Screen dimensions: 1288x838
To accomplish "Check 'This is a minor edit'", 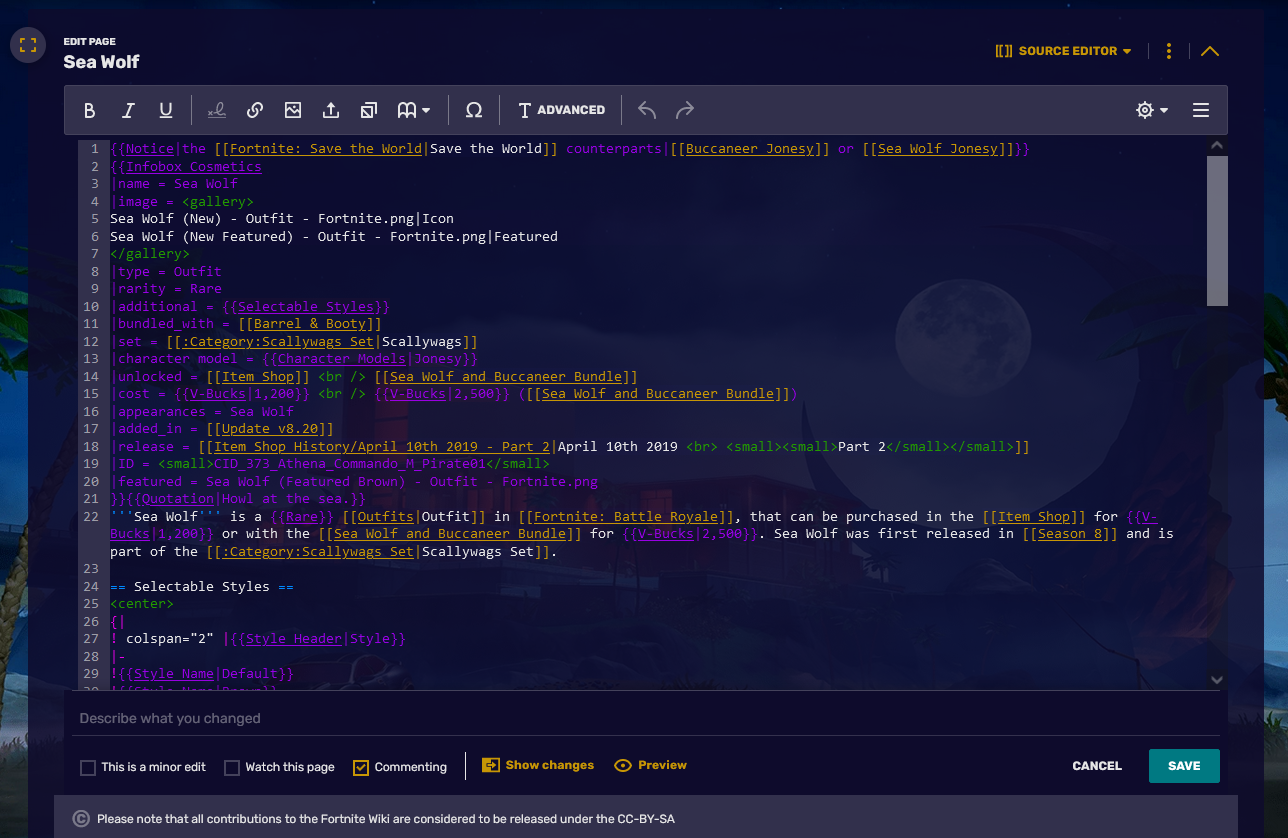I will (88, 768).
